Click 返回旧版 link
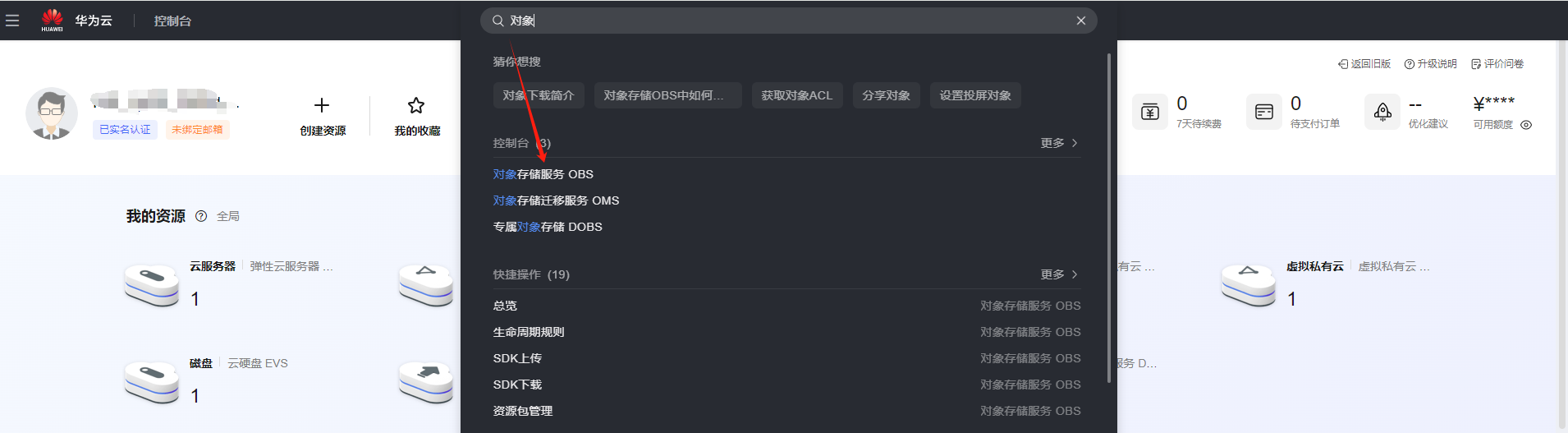Image resolution: width=1568 pixels, height=433 pixels. 1364,64
